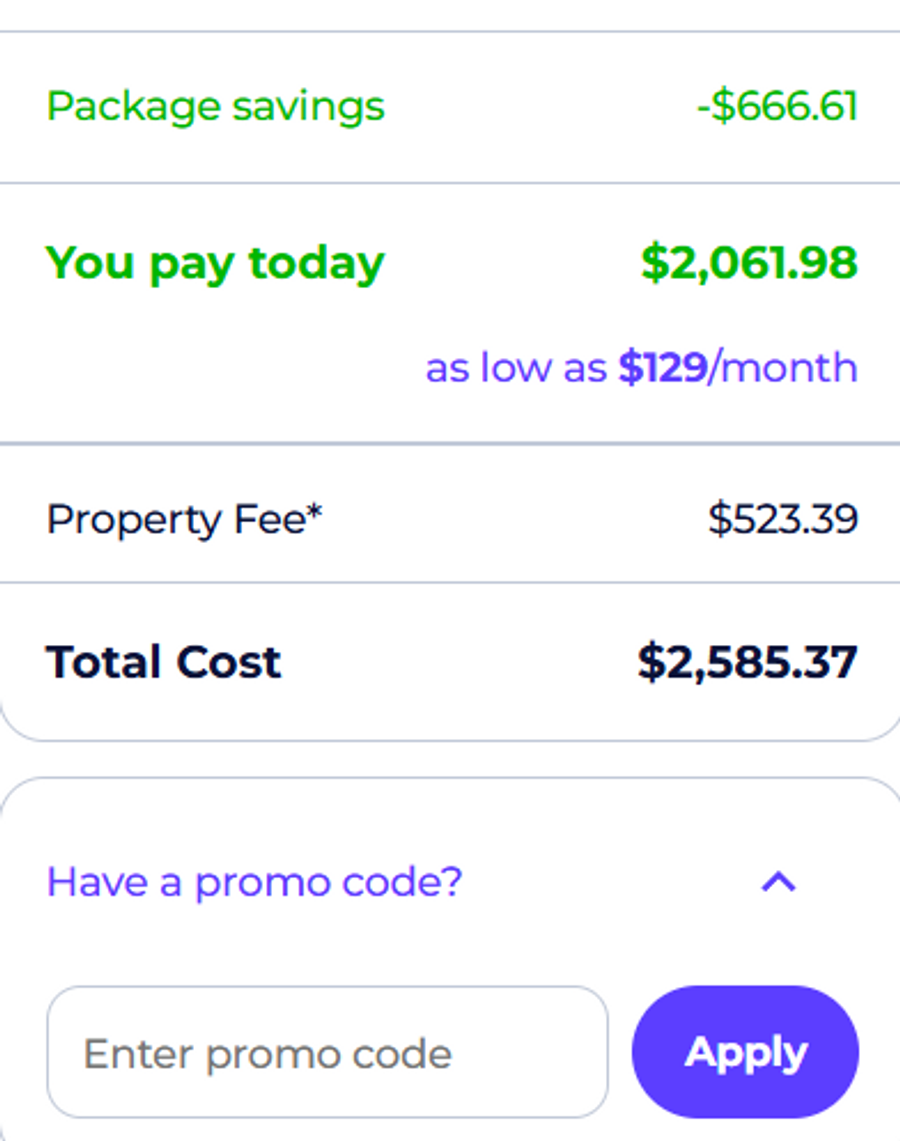Click the "Have a promo code?" link
Viewport: 900px width, 1141px height.
[254, 882]
